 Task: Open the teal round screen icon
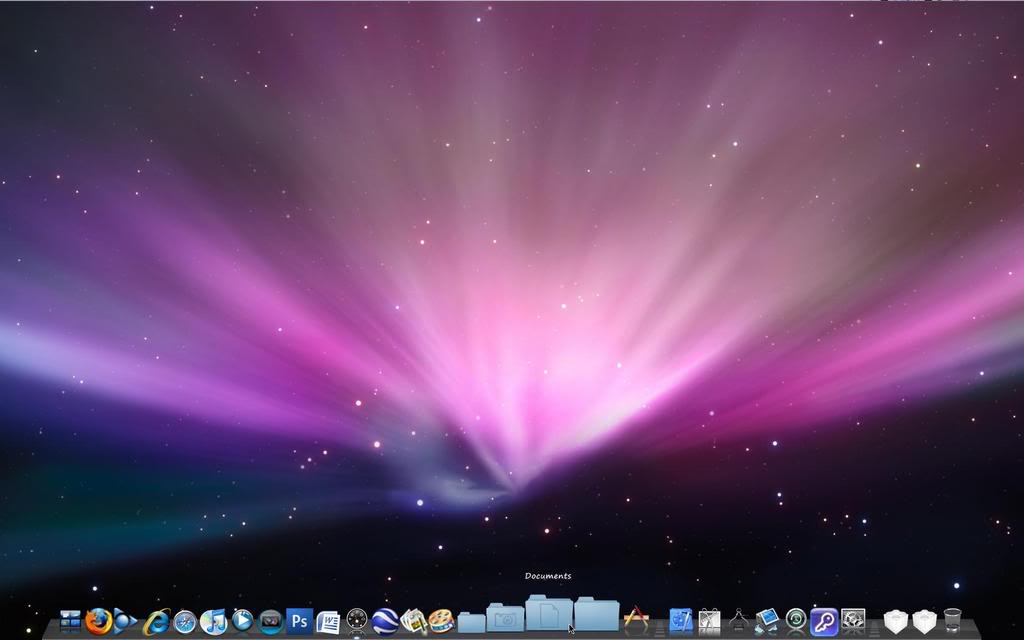click(270, 622)
